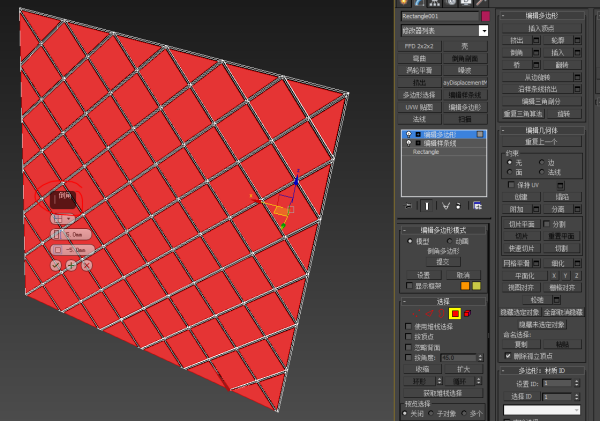
Task: Click the pink object color swatch
Action: 486,17
